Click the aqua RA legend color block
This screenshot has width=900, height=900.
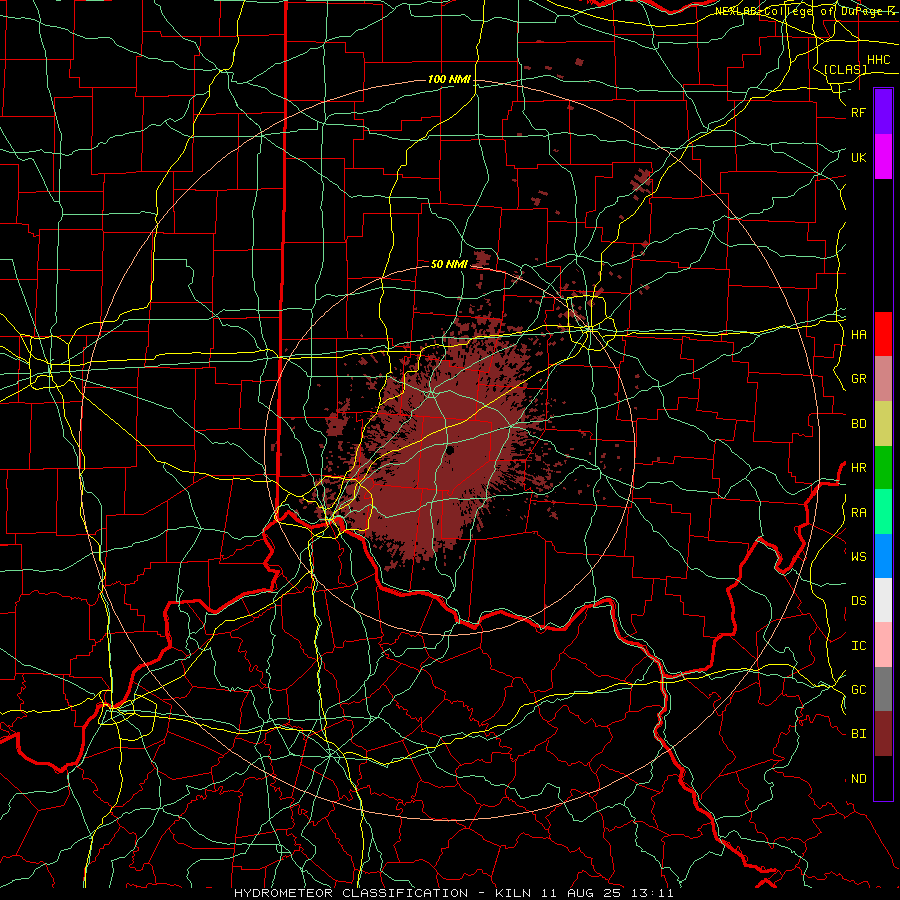pyautogui.click(x=883, y=512)
